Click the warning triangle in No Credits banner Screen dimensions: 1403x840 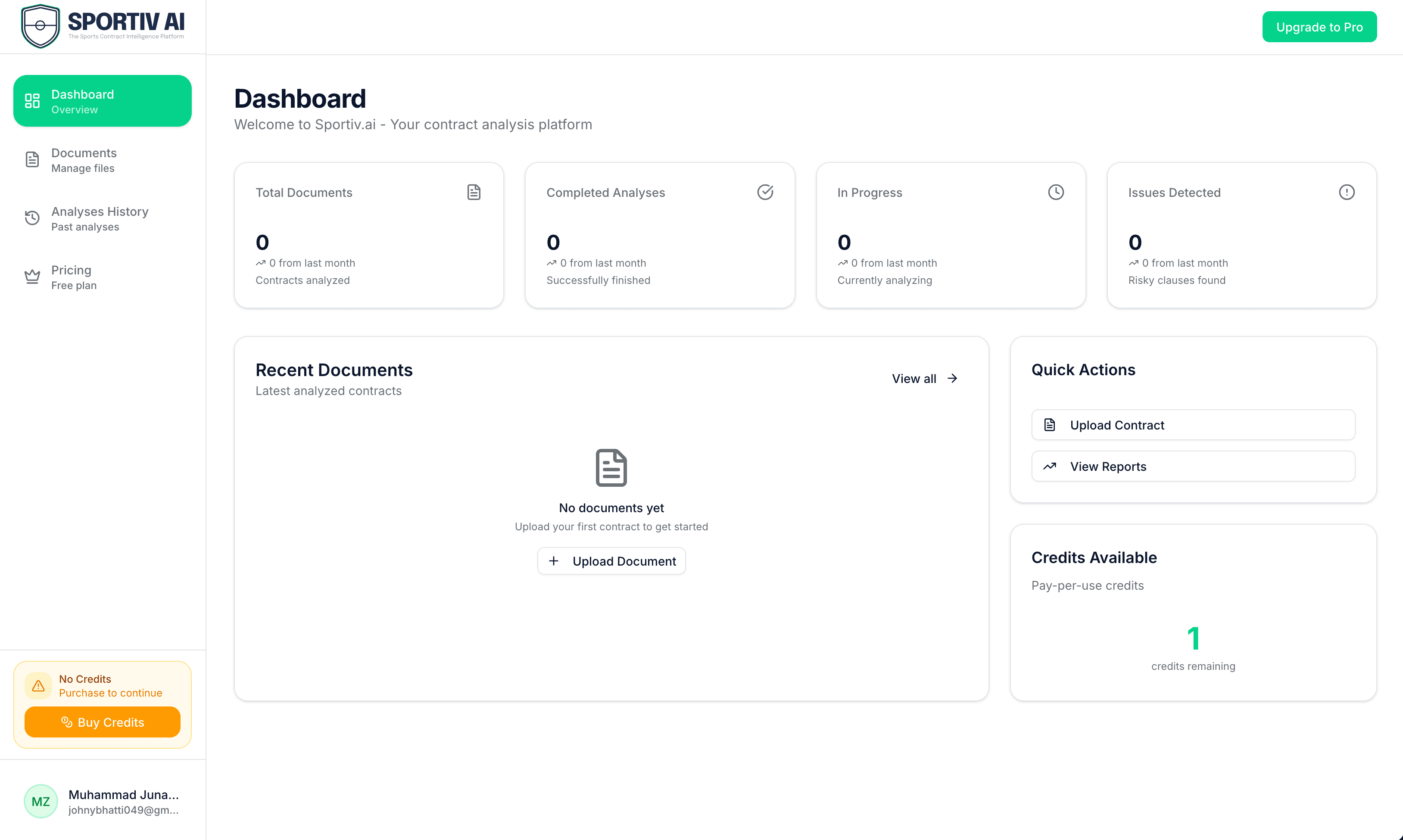point(38,685)
